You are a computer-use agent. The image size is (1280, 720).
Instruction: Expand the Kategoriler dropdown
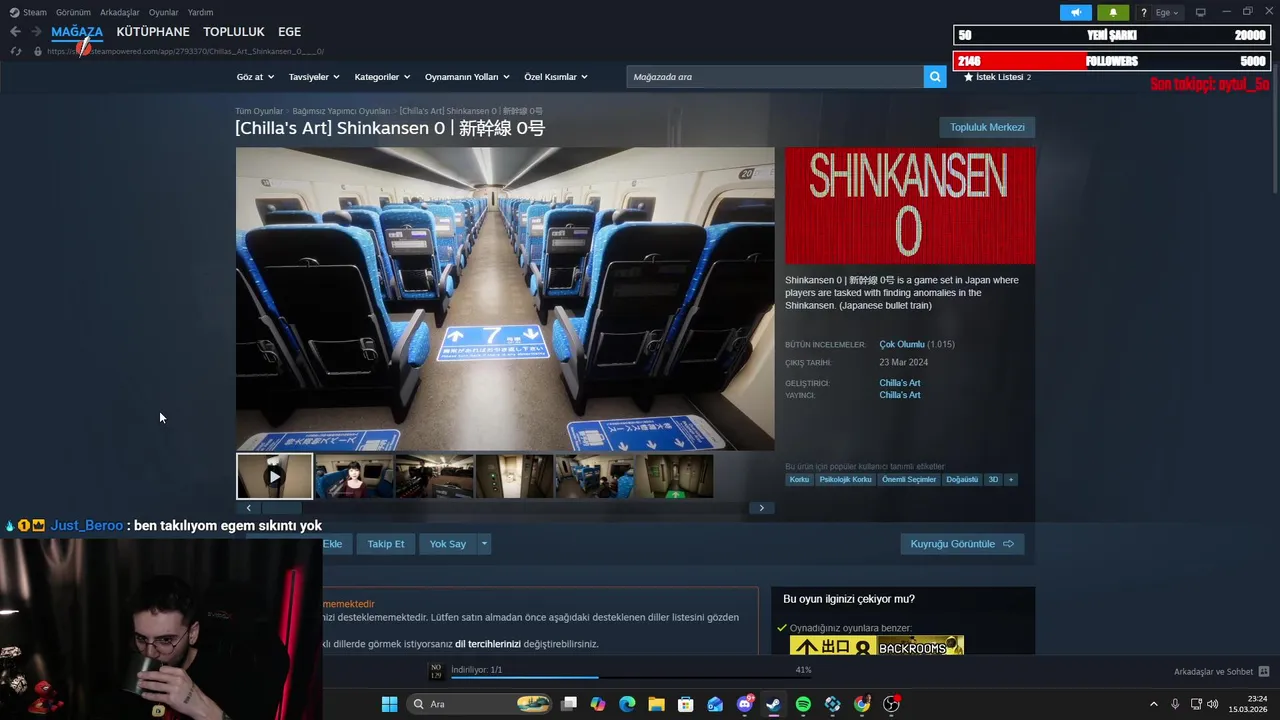tap(382, 77)
